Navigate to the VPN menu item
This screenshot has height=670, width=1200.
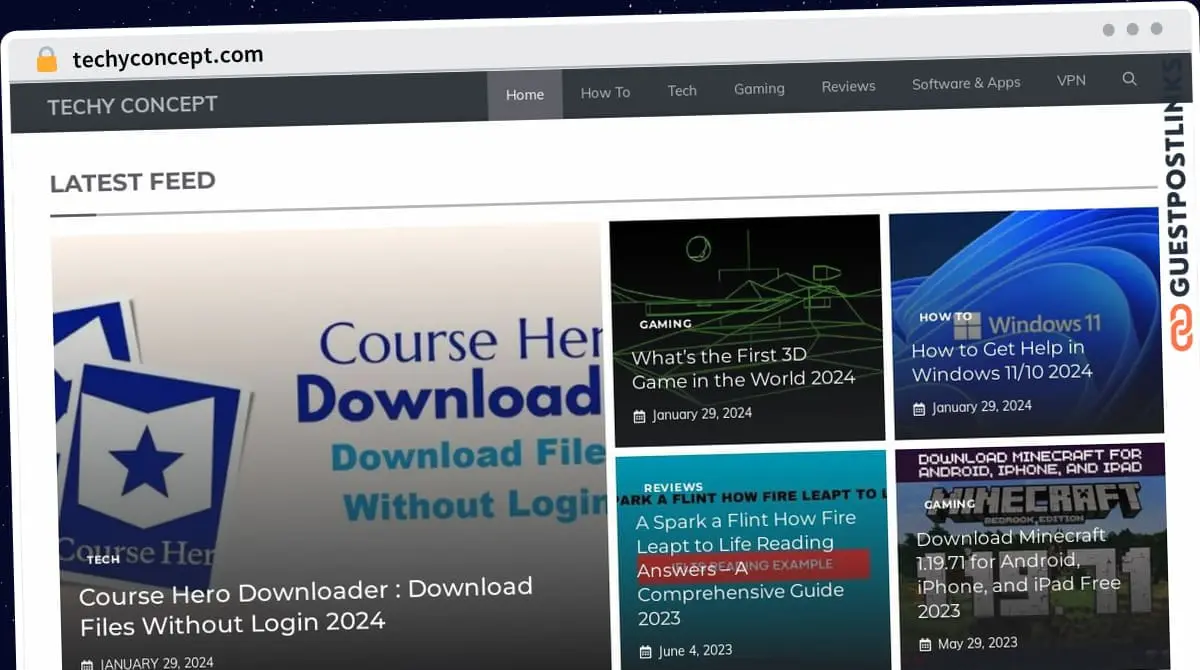pos(1071,80)
